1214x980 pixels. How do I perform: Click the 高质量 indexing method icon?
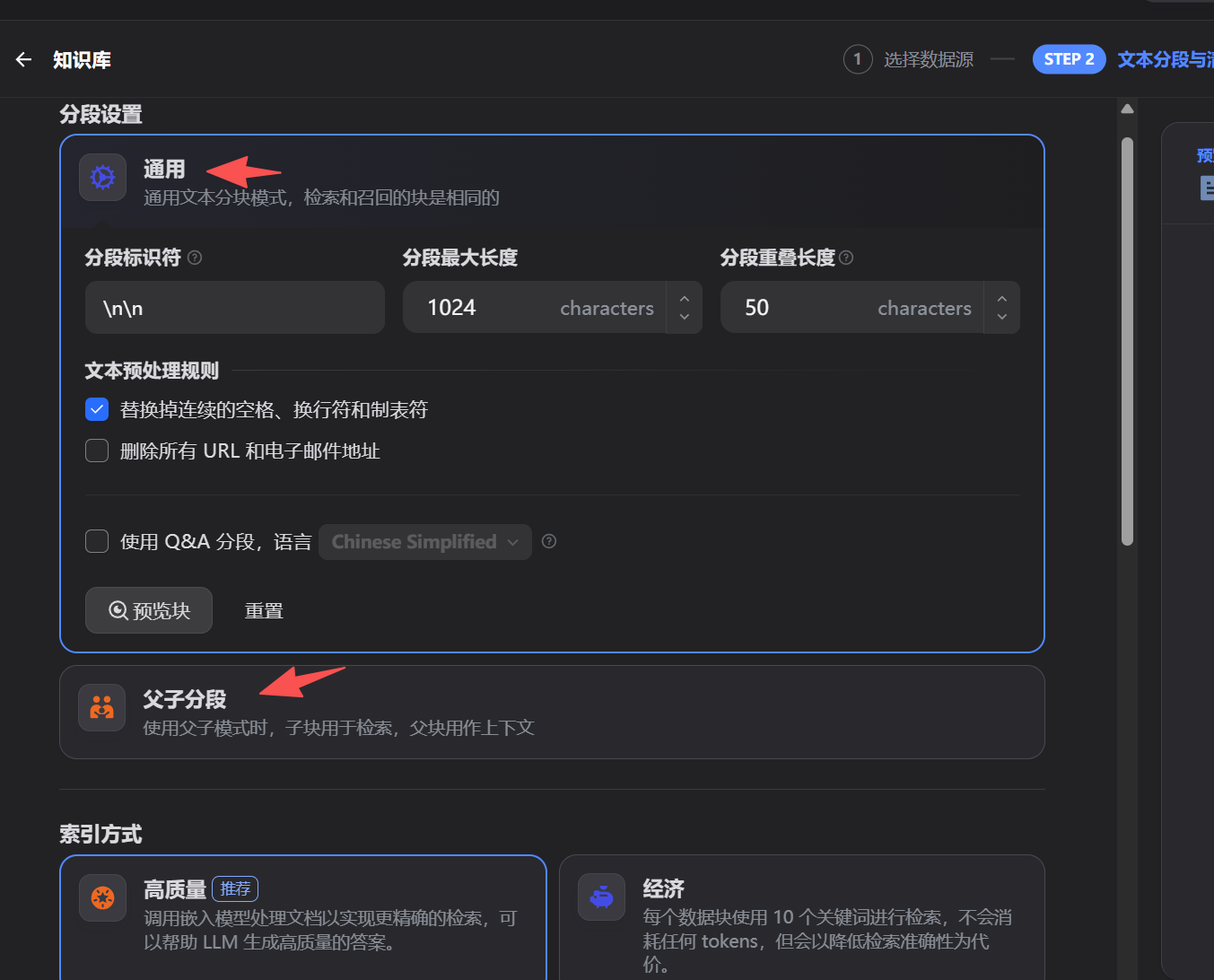(x=101, y=897)
